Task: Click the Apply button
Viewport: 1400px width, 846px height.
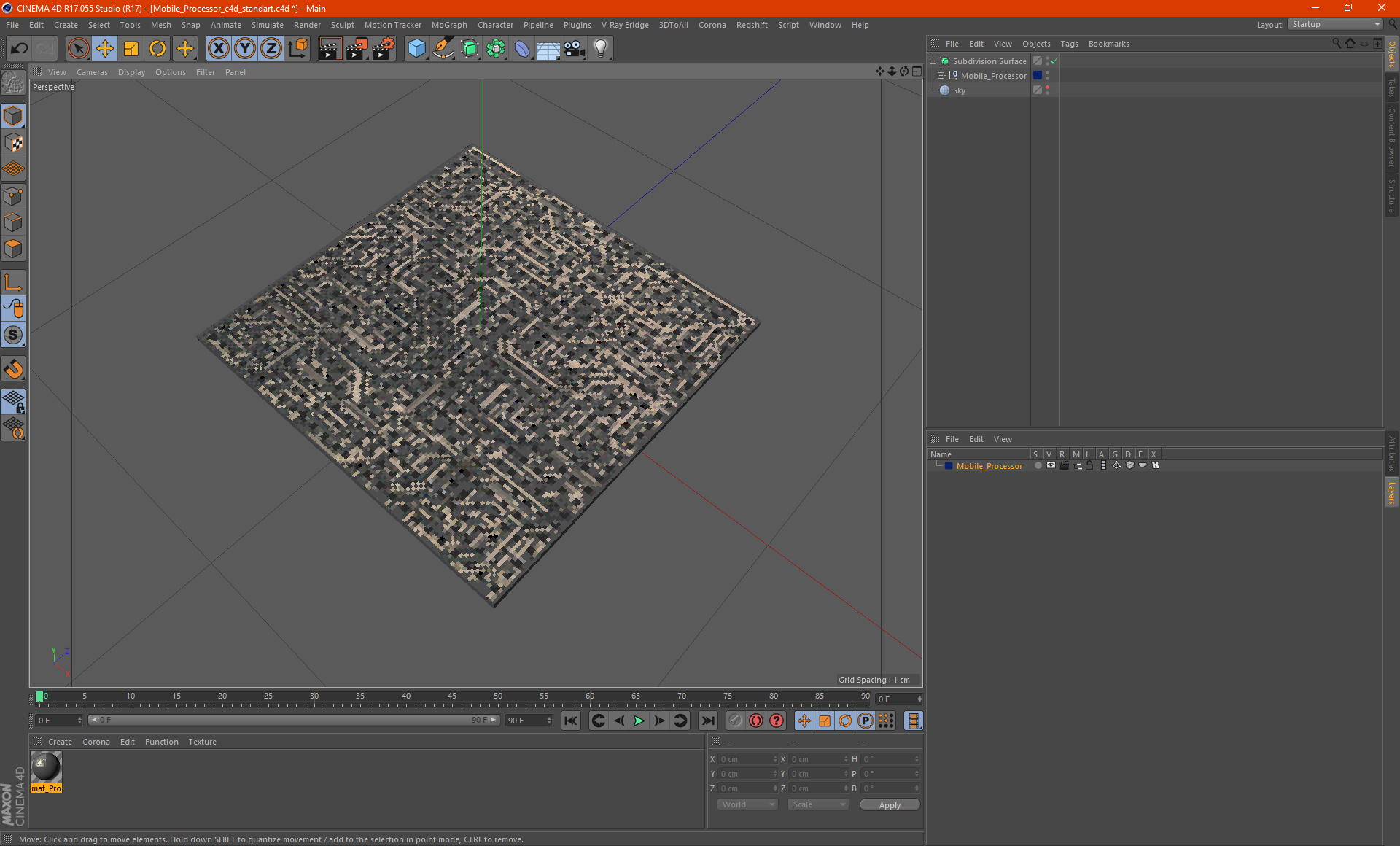Action: (x=890, y=805)
